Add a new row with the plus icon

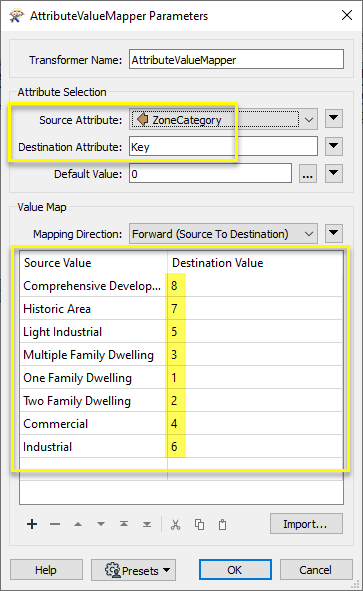click(x=32, y=524)
